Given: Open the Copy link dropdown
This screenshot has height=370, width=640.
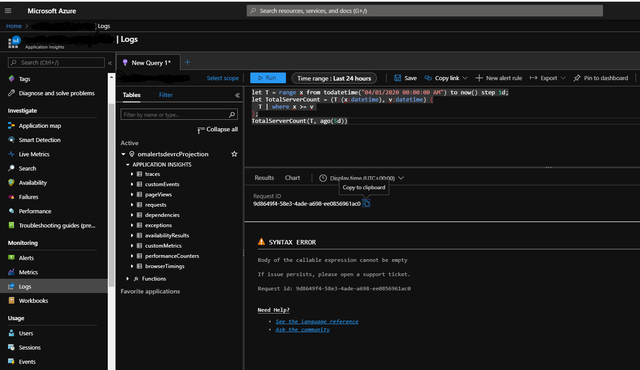Looking at the screenshot, I should coord(446,78).
